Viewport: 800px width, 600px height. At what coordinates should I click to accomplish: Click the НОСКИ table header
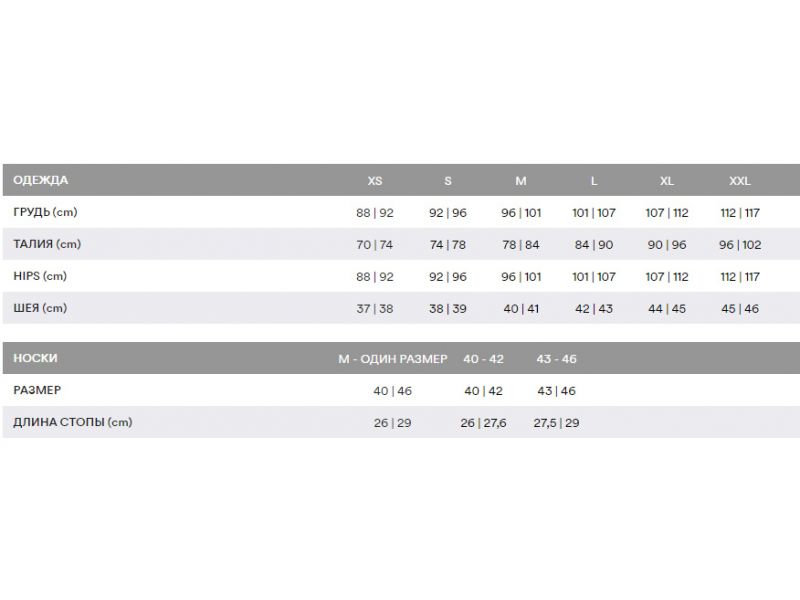36,358
